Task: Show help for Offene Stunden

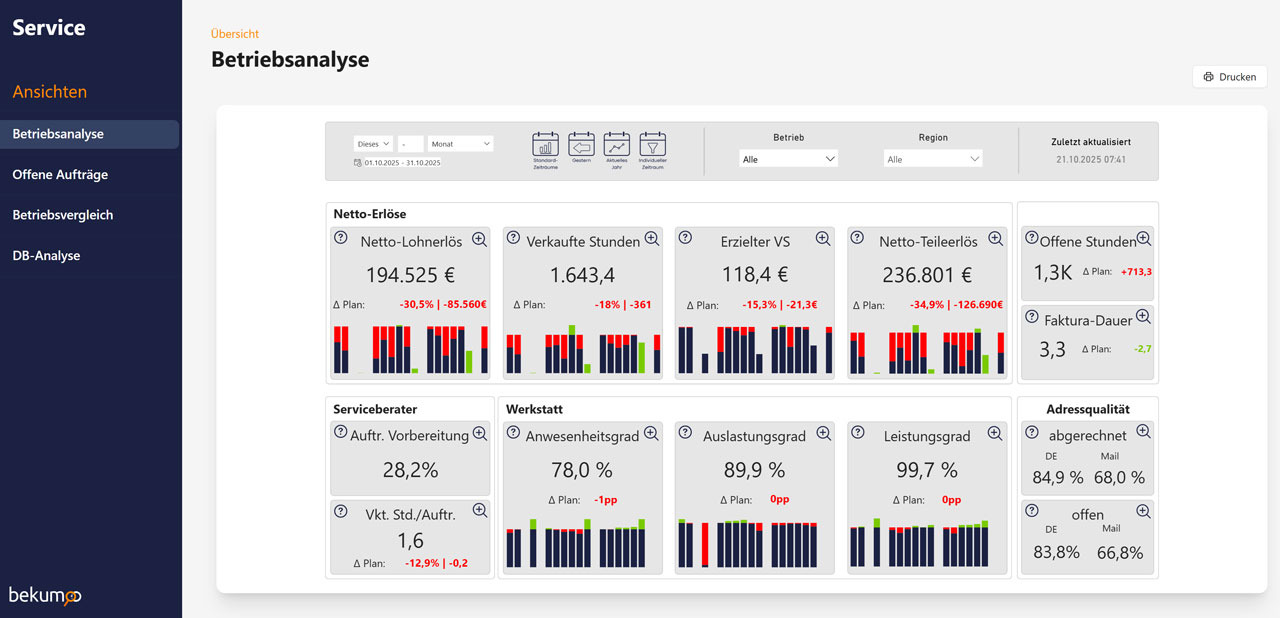Action: pyautogui.click(x=1032, y=239)
